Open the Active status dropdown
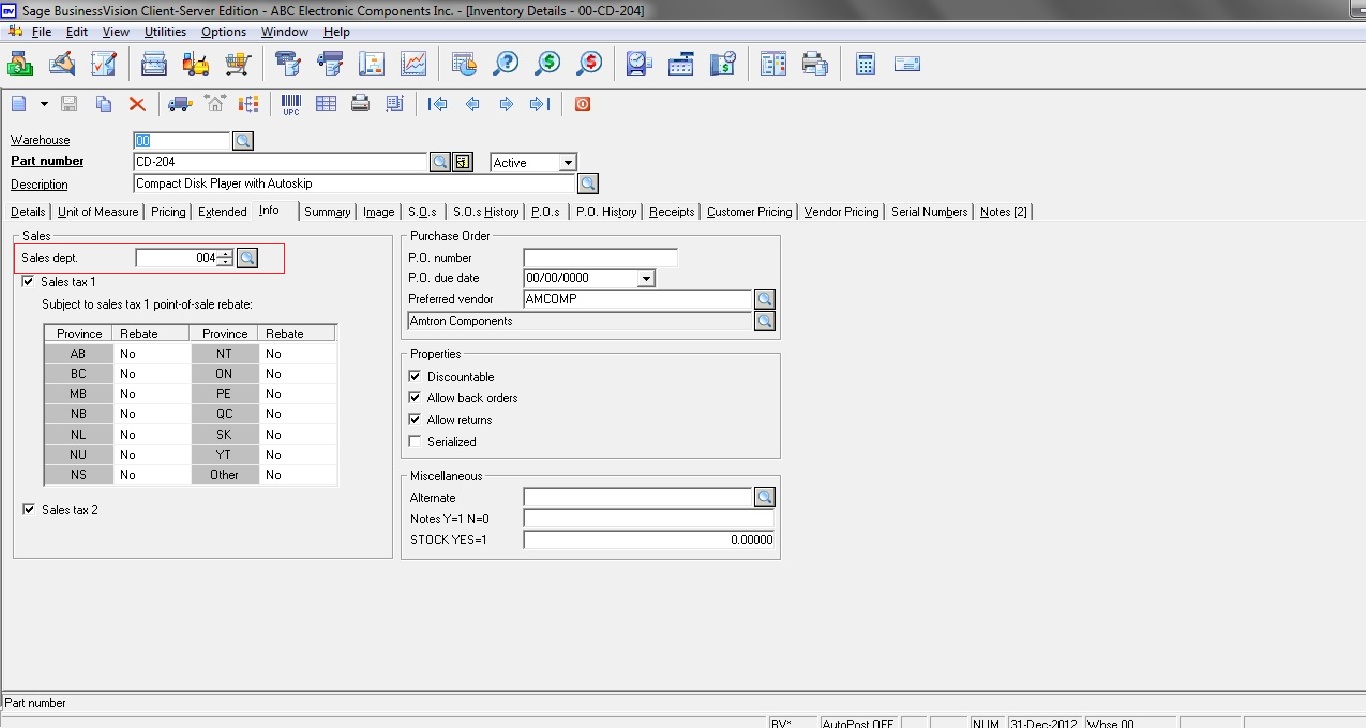The width and height of the screenshot is (1366, 728). tap(568, 162)
